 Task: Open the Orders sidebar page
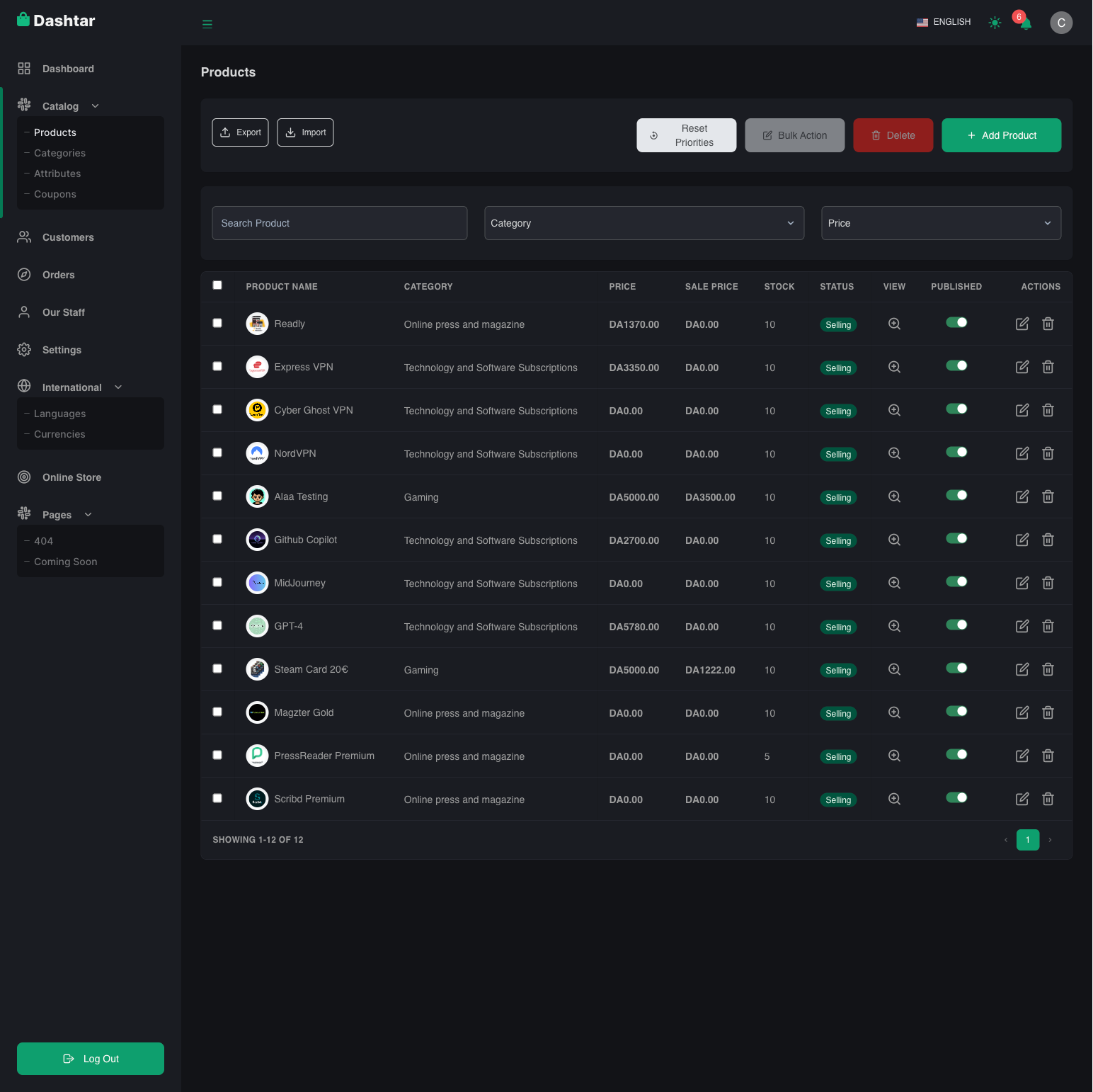coord(58,275)
